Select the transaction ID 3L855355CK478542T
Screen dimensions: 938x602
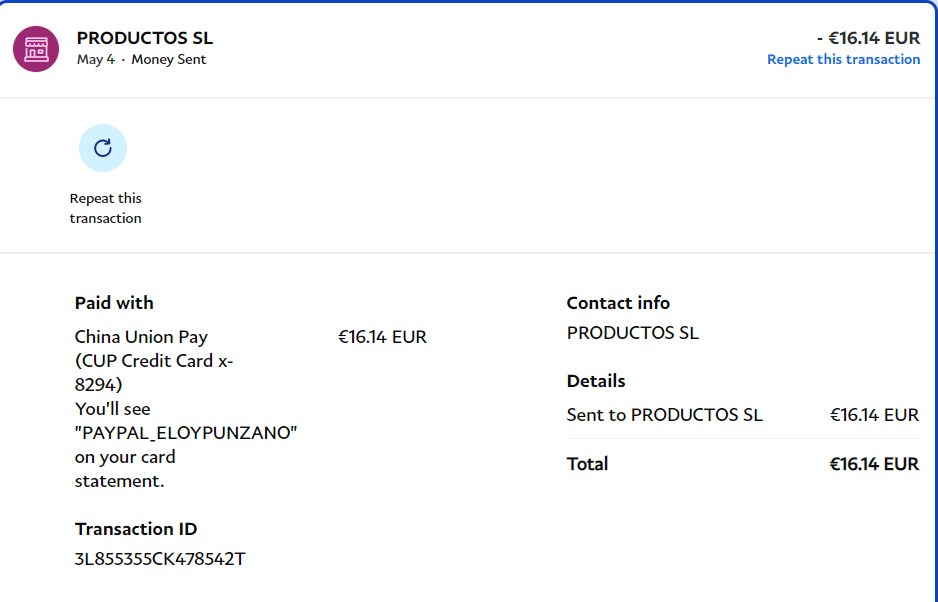click(x=160, y=559)
